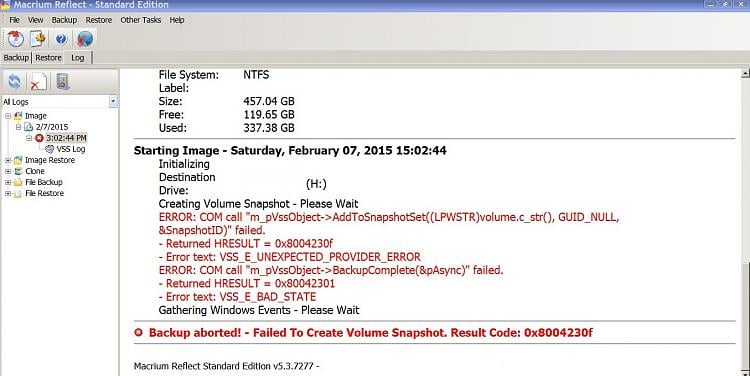Click the BackupComplete COM call error line
This screenshot has height=376, width=750.
(x=331, y=270)
